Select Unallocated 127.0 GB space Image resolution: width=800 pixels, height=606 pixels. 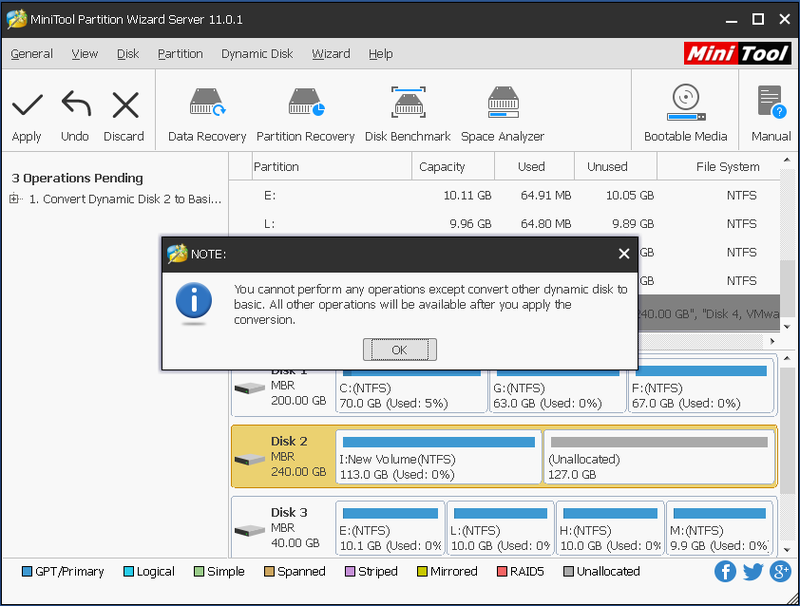pos(659,457)
